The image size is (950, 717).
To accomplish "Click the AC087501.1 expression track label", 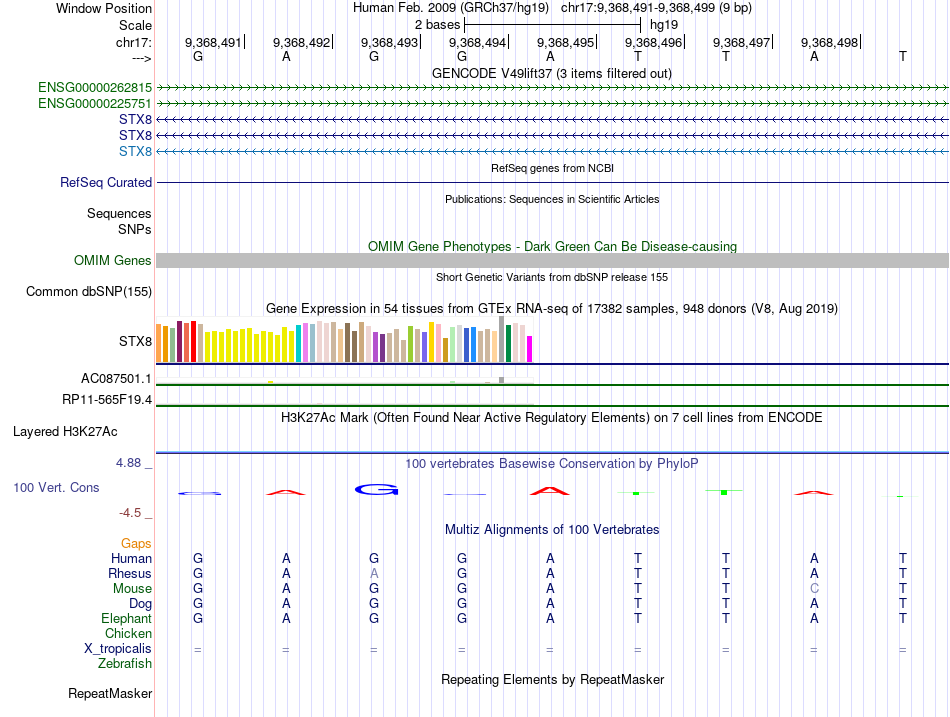I will [116, 379].
